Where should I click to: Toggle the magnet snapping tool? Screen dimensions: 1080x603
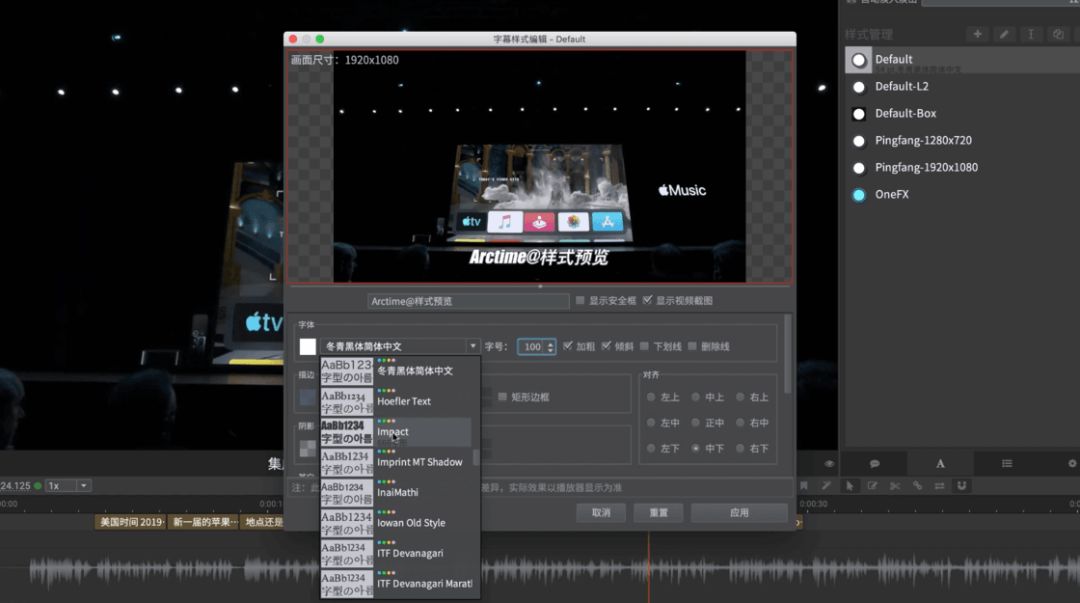962,486
